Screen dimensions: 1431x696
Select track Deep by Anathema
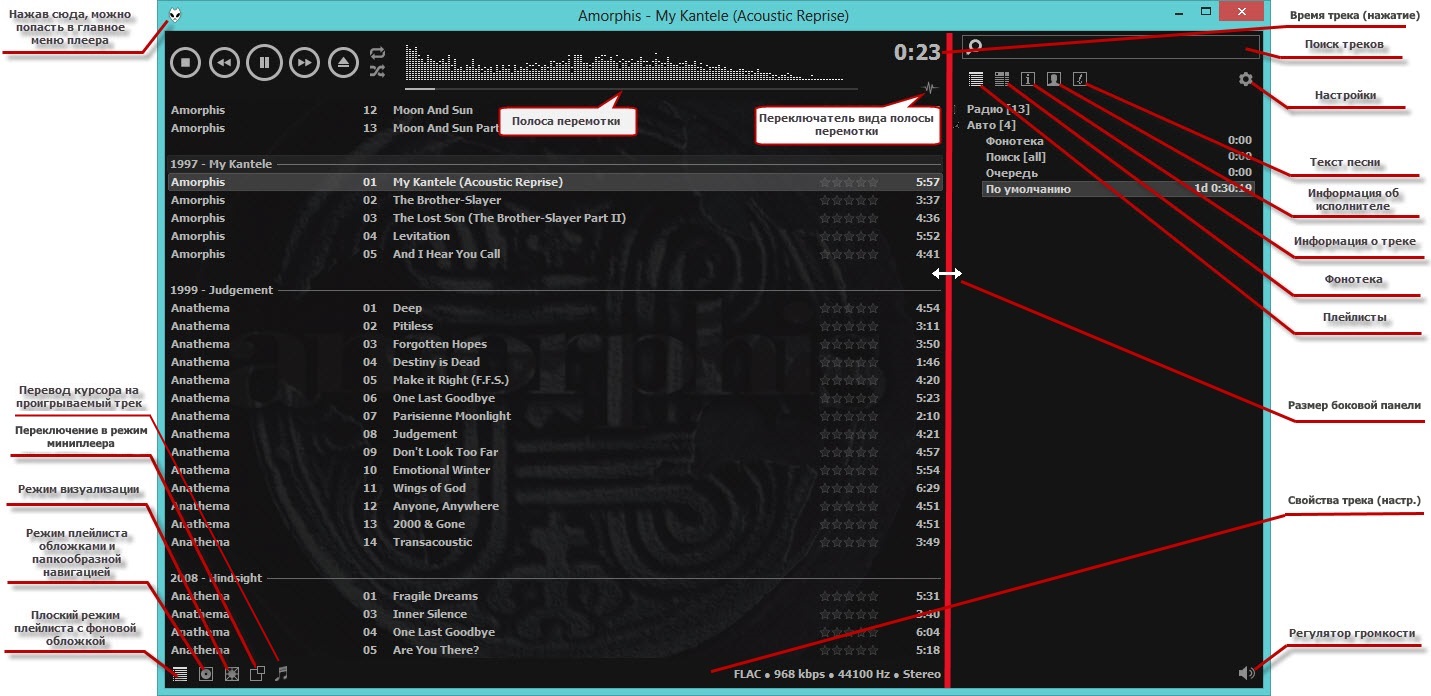[555, 308]
